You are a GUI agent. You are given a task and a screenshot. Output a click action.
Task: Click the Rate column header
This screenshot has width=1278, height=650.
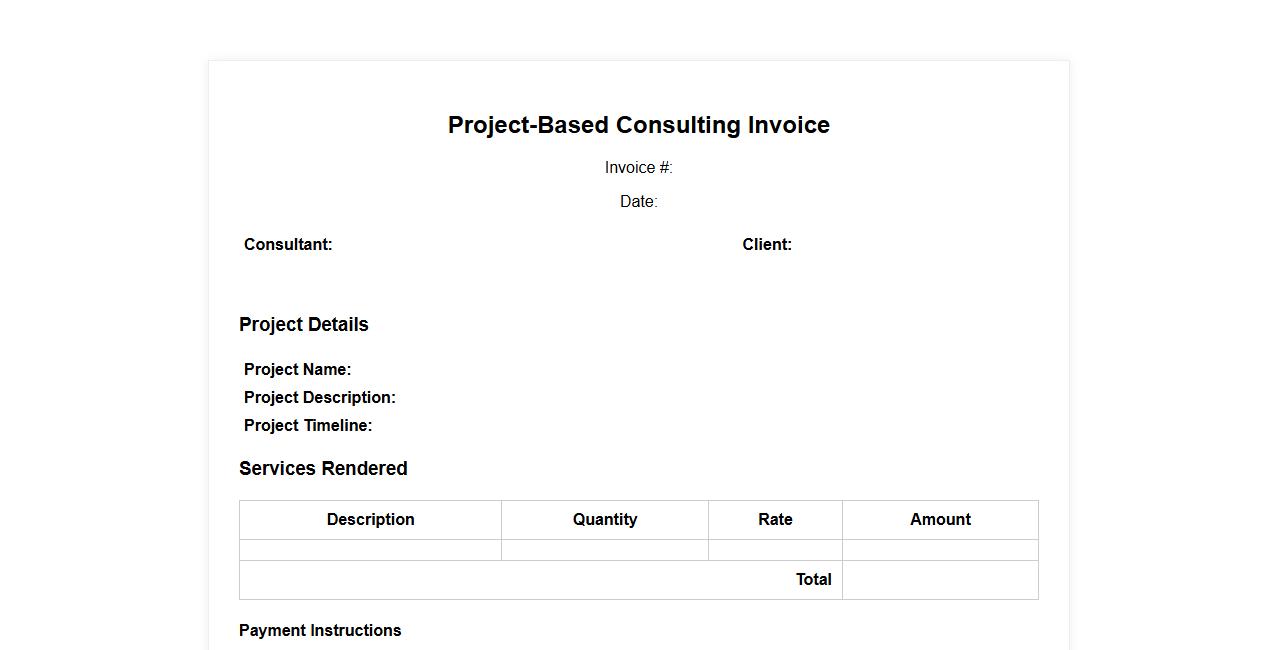775,520
